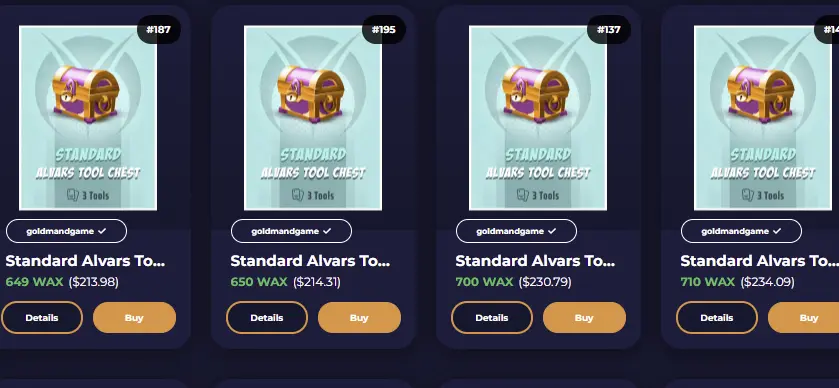839x388 pixels.
Task: Select the #195 chest card thumbnail
Action: (313, 118)
